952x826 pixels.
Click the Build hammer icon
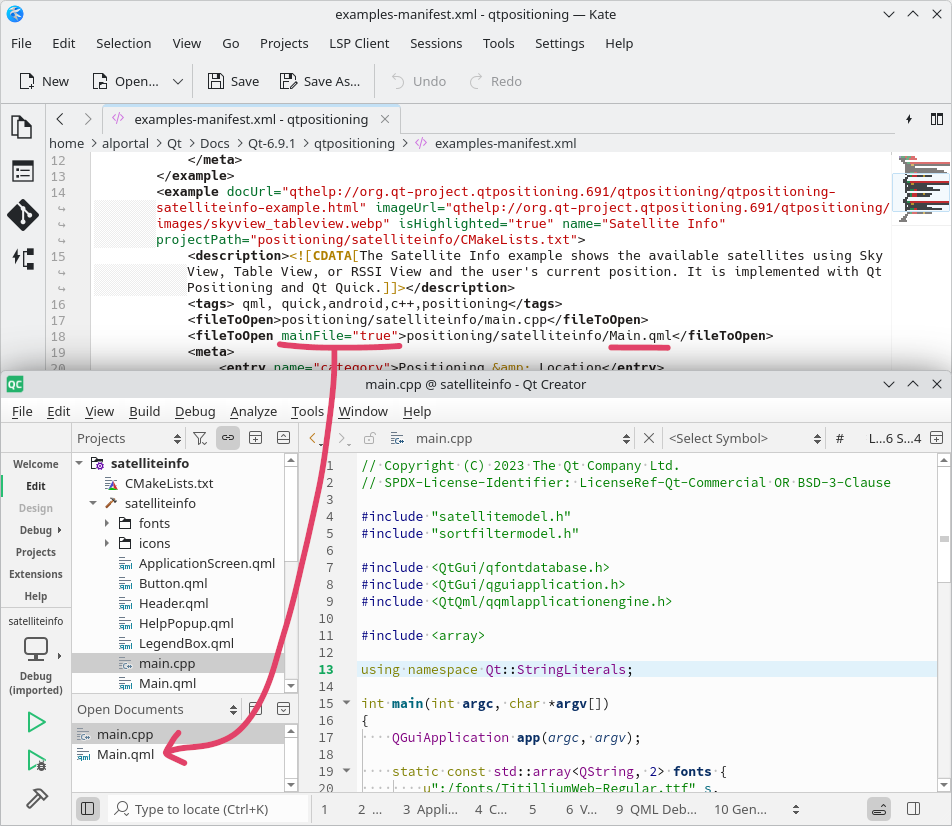[36, 798]
